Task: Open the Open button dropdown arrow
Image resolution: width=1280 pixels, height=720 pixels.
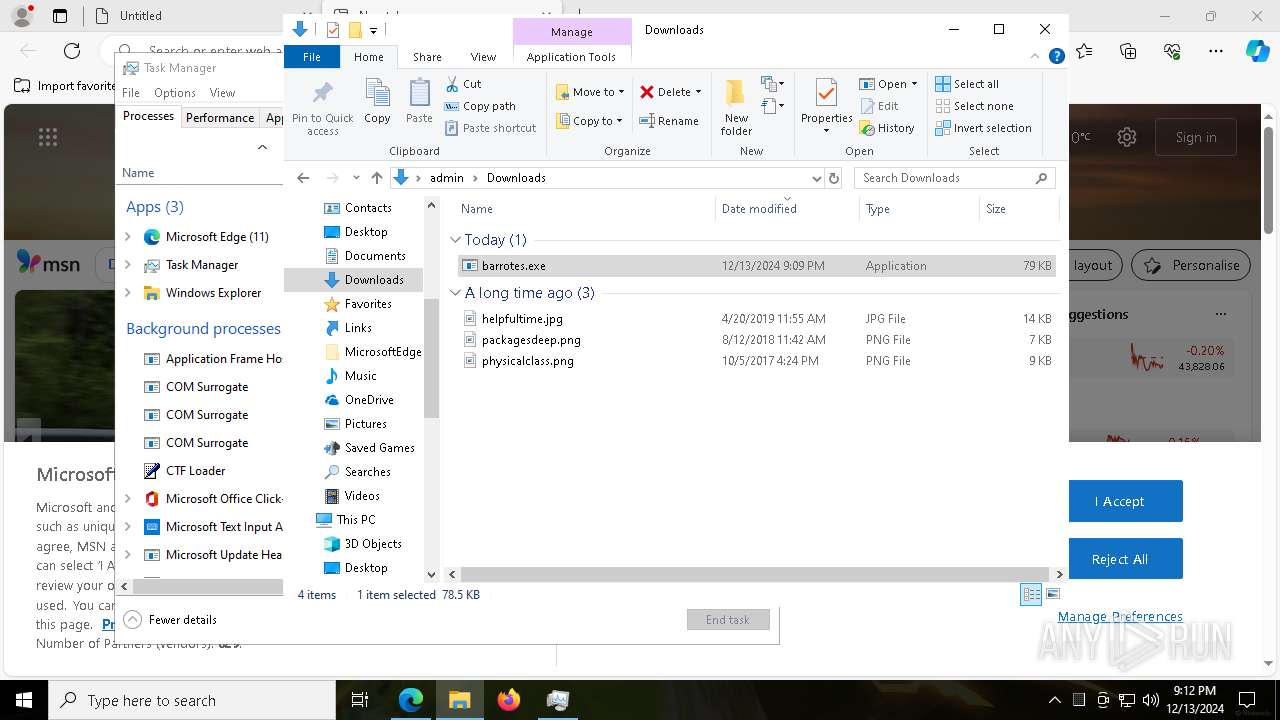Action: point(914,84)
